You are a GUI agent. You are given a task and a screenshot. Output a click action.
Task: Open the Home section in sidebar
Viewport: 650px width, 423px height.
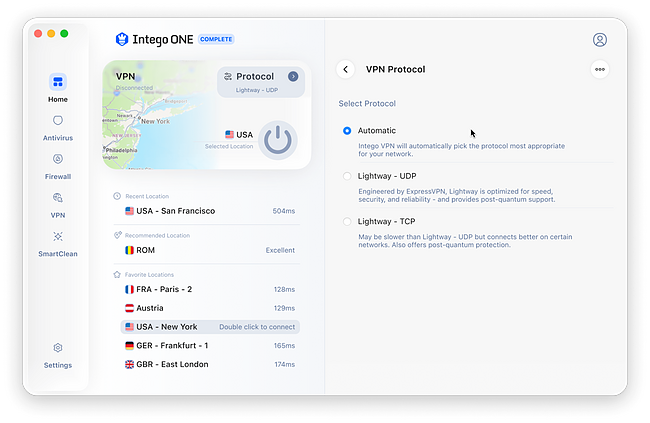click(x=58, y=88)
